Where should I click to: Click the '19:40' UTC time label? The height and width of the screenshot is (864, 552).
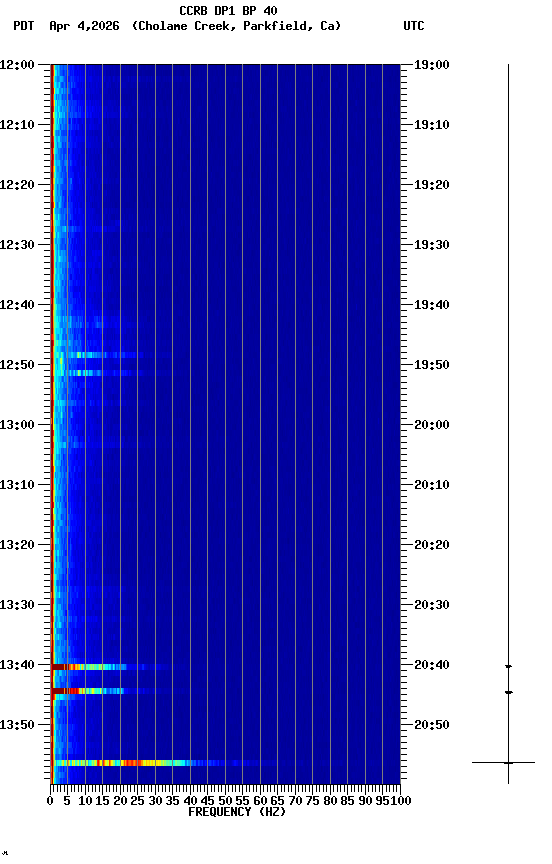[x=432, y=305]
